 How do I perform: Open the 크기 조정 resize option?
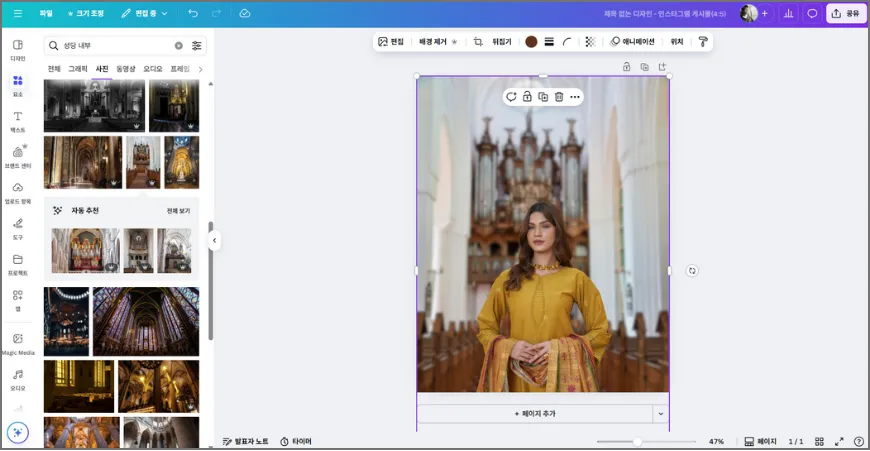(x=86, y=13)
